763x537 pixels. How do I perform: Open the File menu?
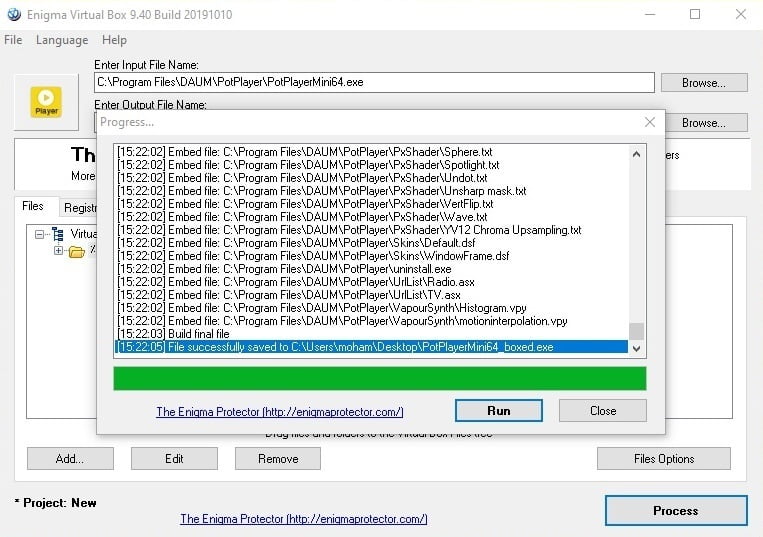pyautogui.click(x=13, y=40)
